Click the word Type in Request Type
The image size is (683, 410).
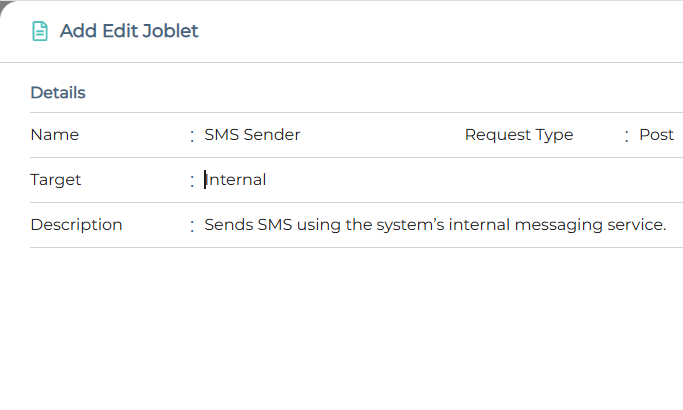554,135
